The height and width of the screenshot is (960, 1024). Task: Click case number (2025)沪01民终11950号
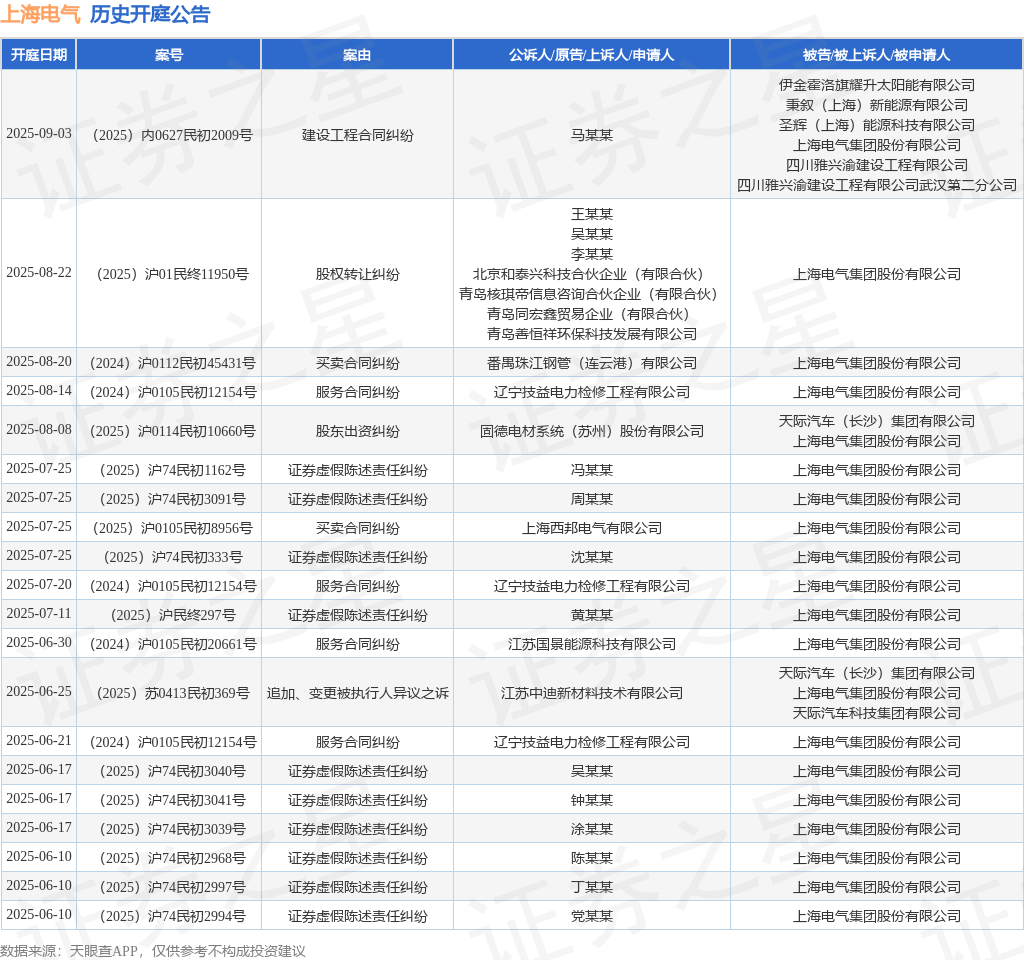(169, 274)
